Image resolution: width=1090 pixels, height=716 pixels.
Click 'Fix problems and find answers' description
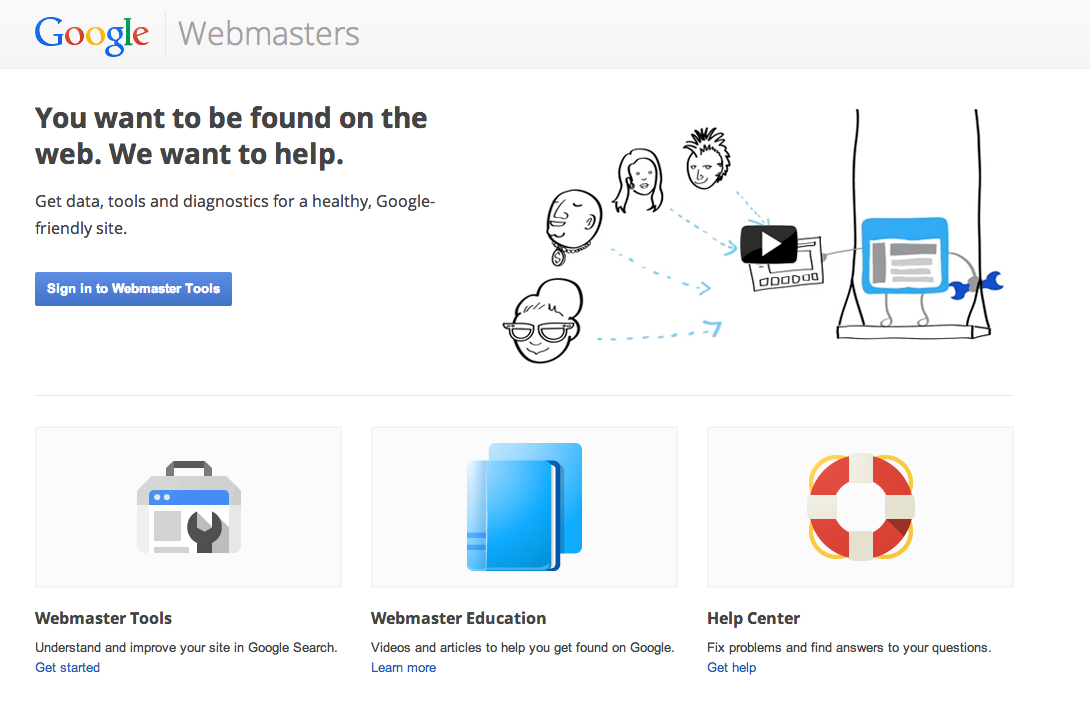(x=849, y=647)
